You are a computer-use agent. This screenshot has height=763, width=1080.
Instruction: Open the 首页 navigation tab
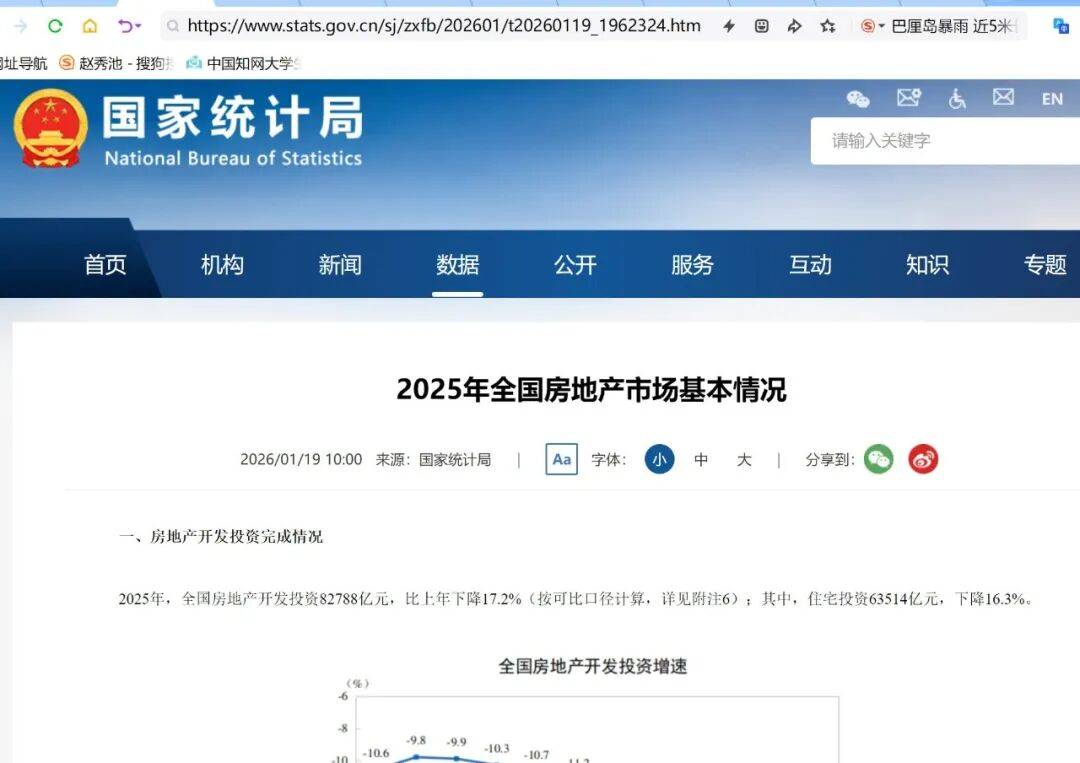[105, 264]
